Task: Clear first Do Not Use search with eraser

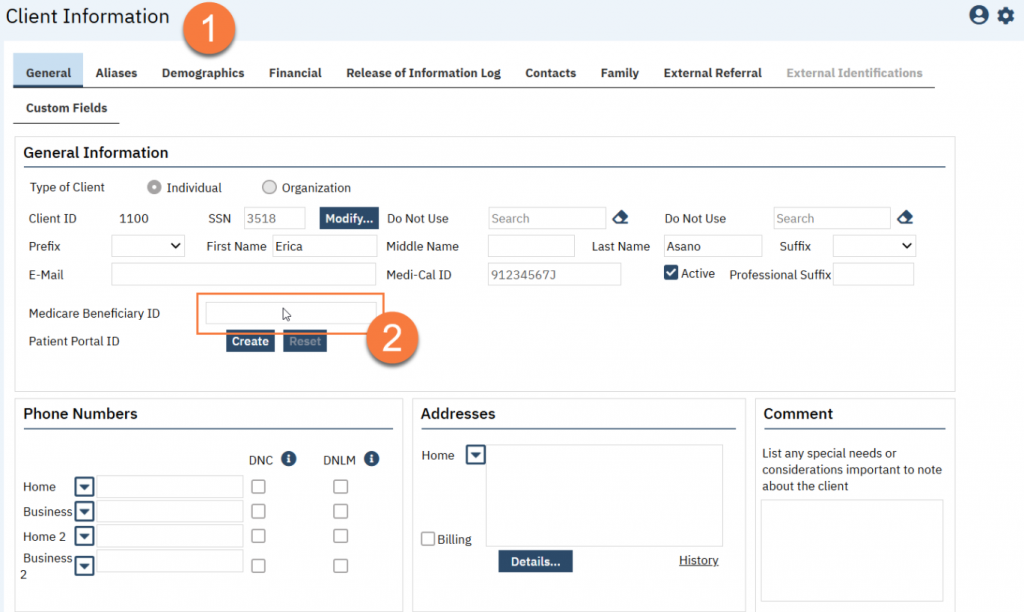Action: 620,218
